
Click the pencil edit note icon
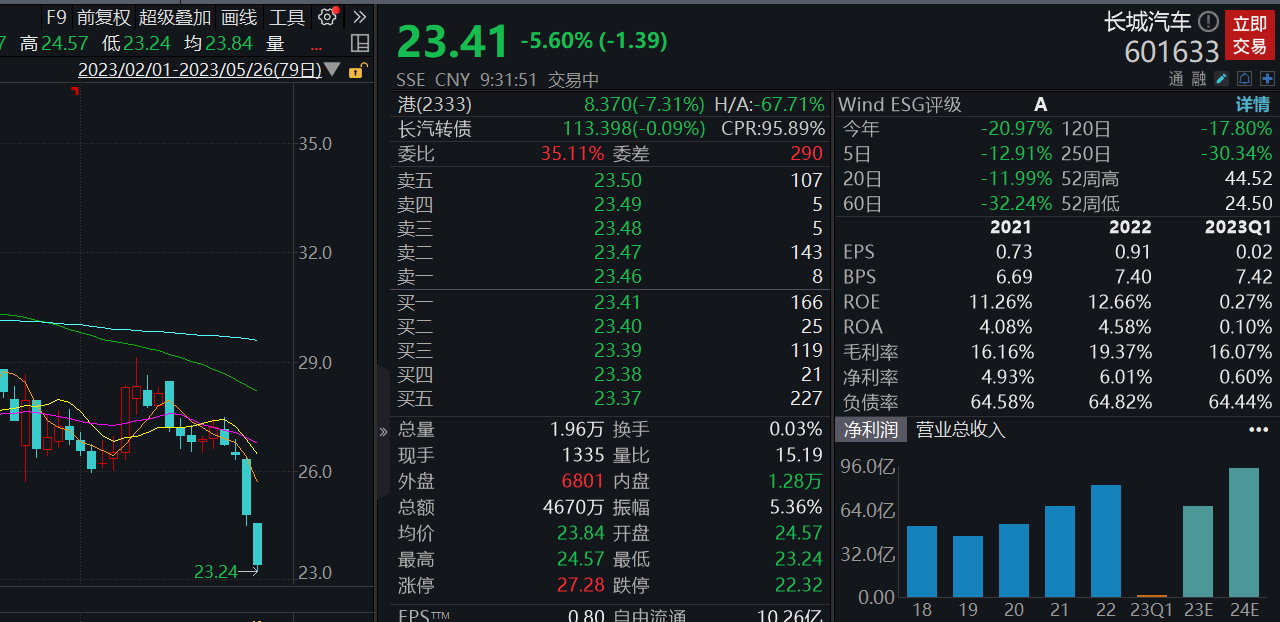click(x=1222, y=79)
